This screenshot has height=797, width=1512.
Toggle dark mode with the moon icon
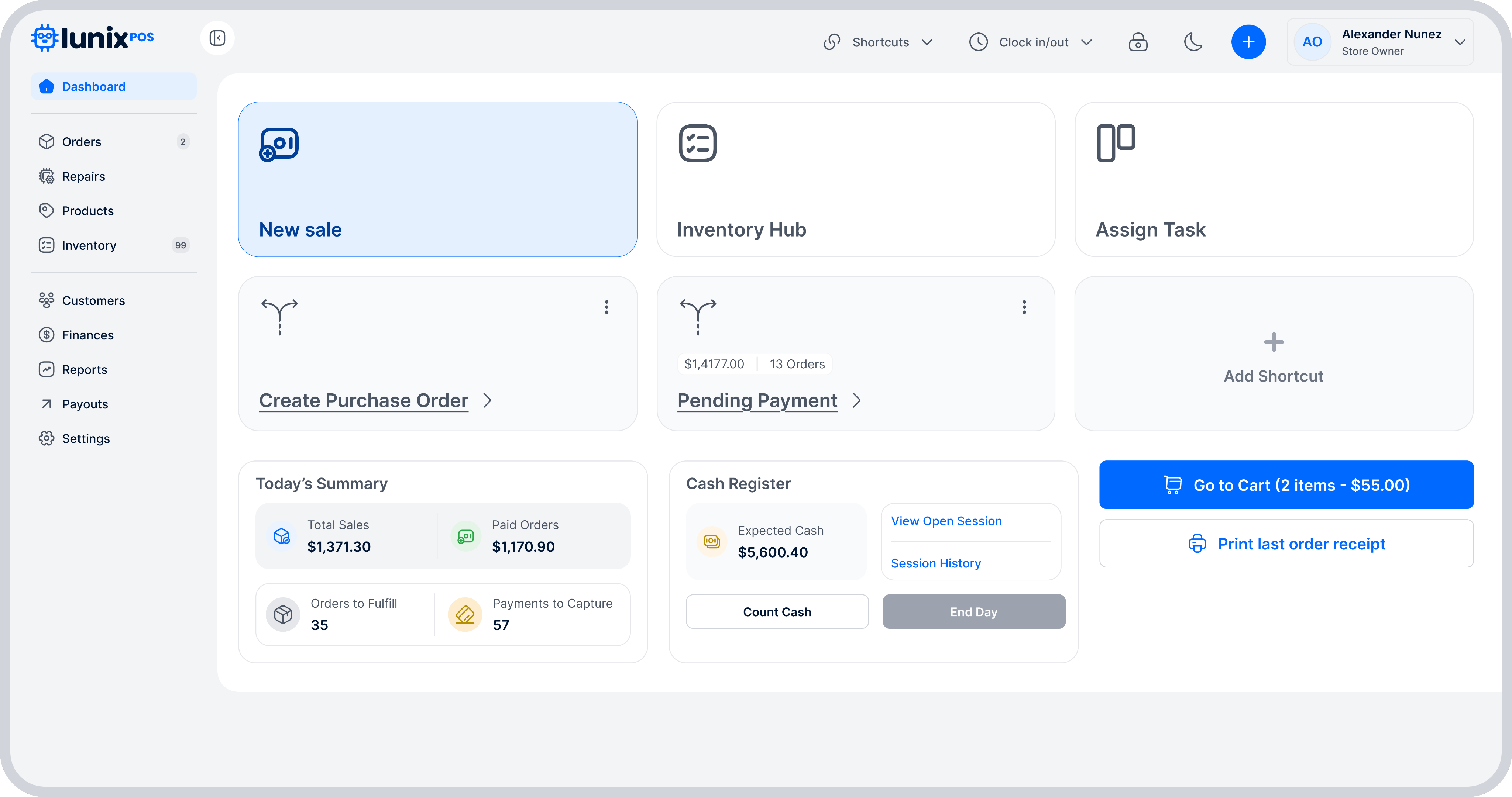click(1193, 42)
